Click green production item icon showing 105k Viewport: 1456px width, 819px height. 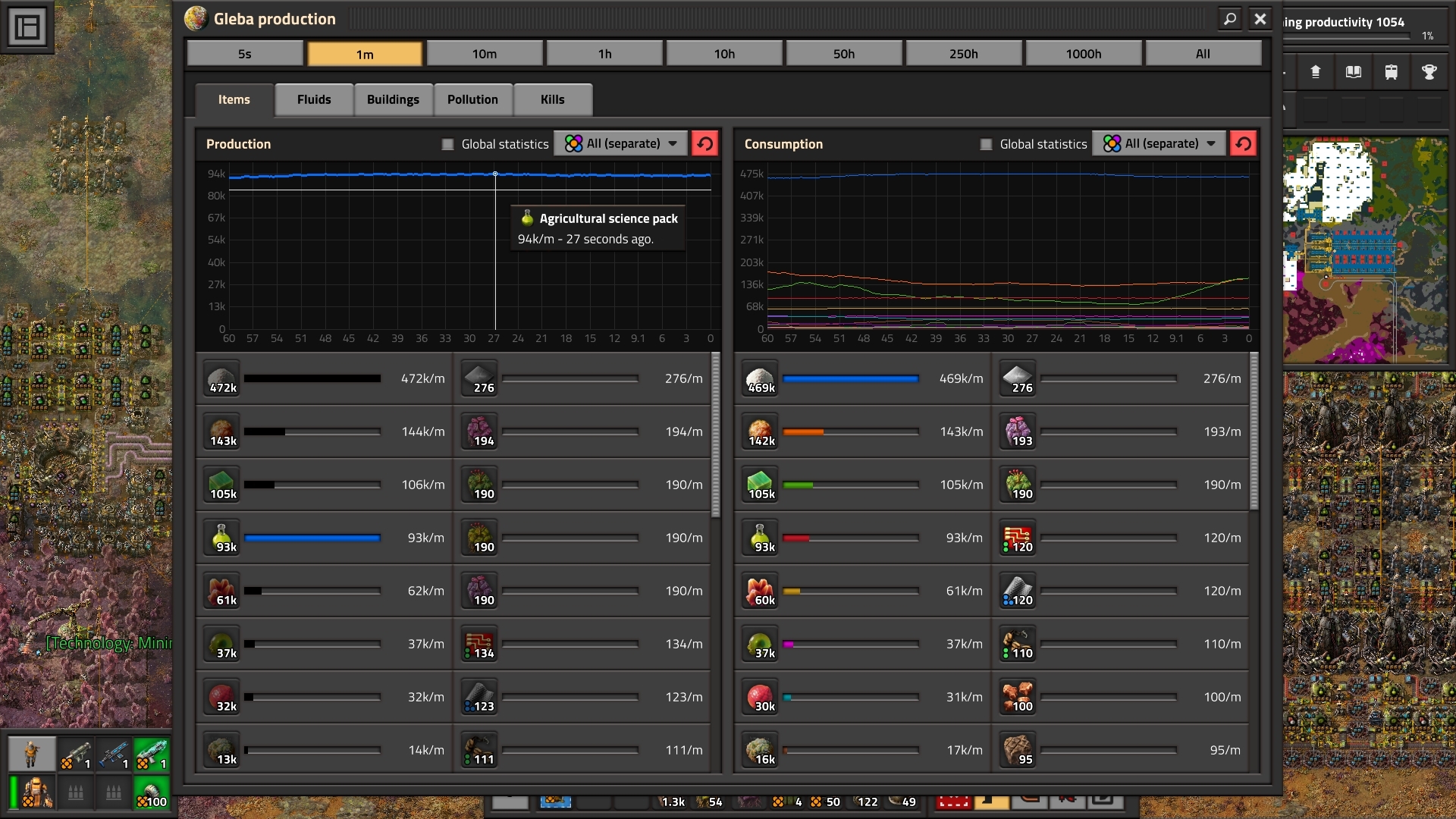click(221, 485)
